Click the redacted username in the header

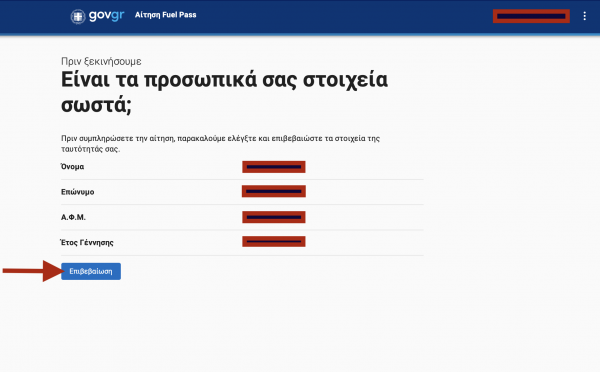[x=531, y=16]
